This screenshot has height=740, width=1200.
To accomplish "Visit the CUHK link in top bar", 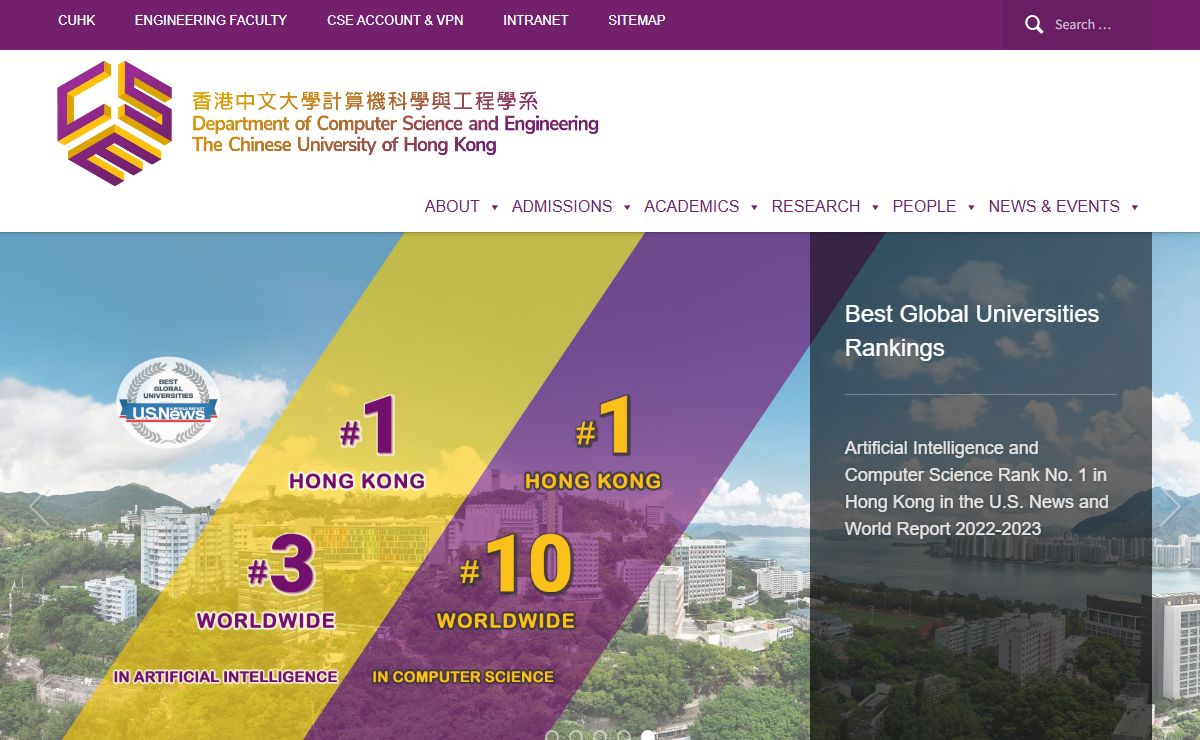I will point(77,20).
